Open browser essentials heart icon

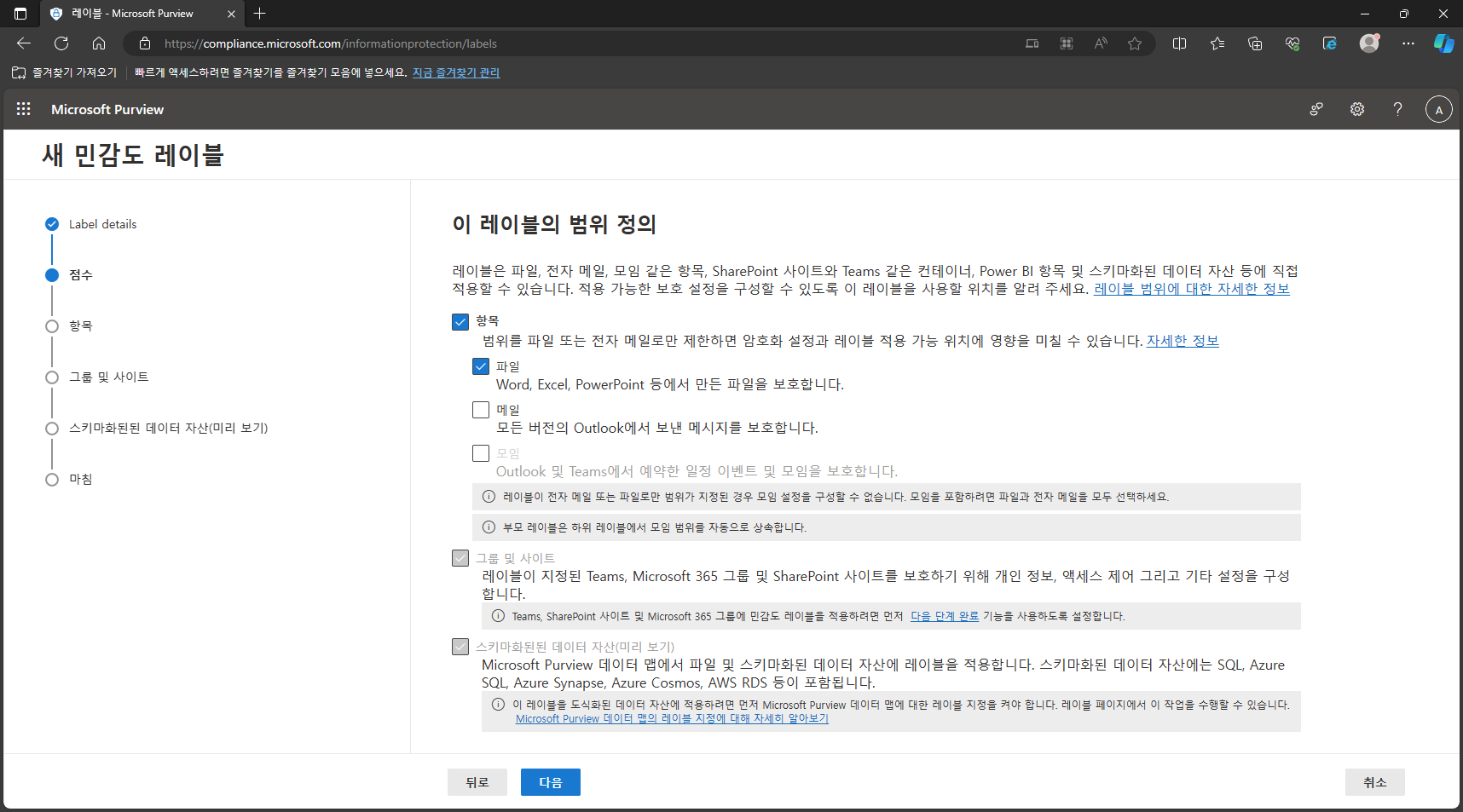click(1292, 43)
